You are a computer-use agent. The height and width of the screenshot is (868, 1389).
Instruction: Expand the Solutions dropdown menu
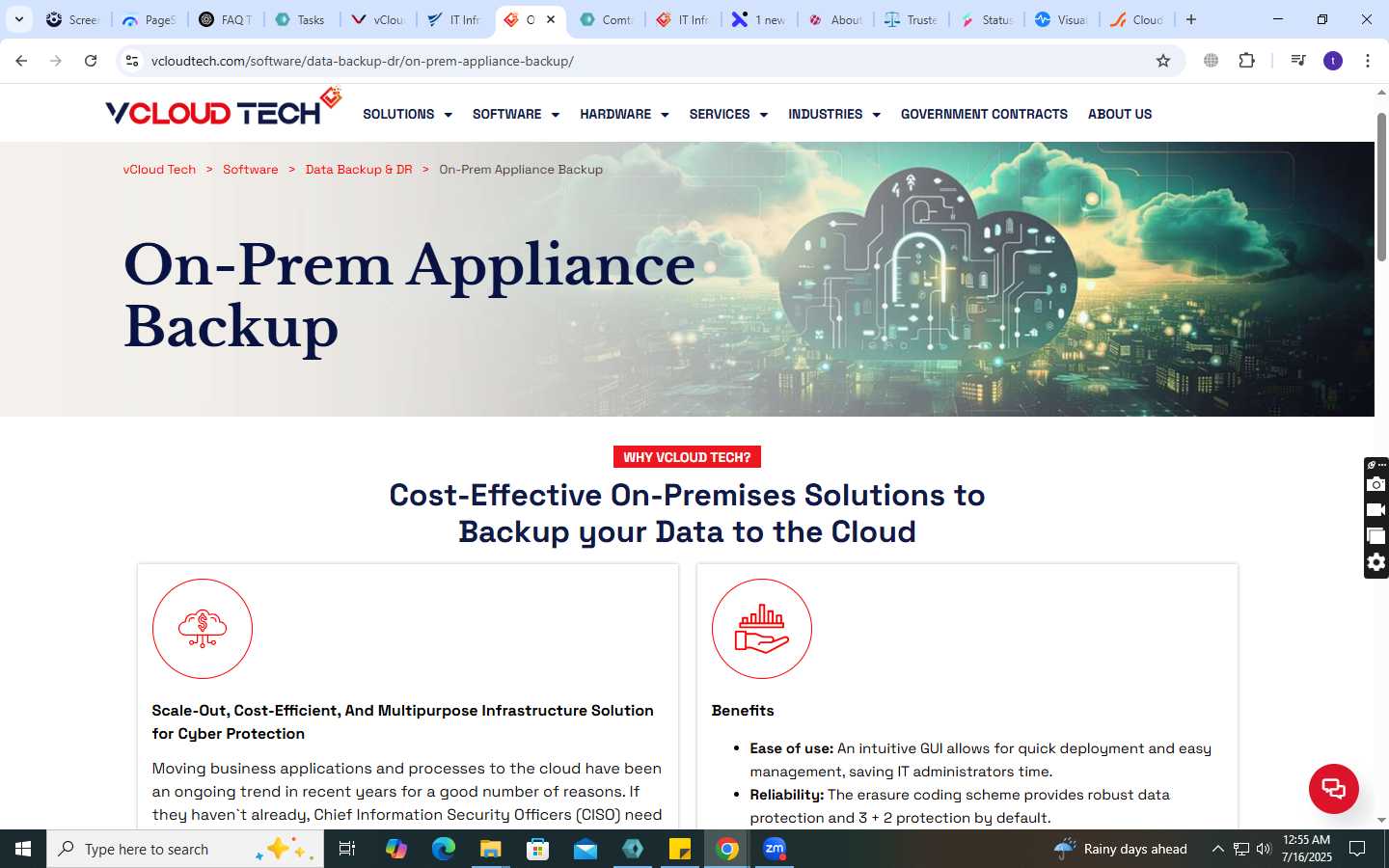[x=407, y=114]
